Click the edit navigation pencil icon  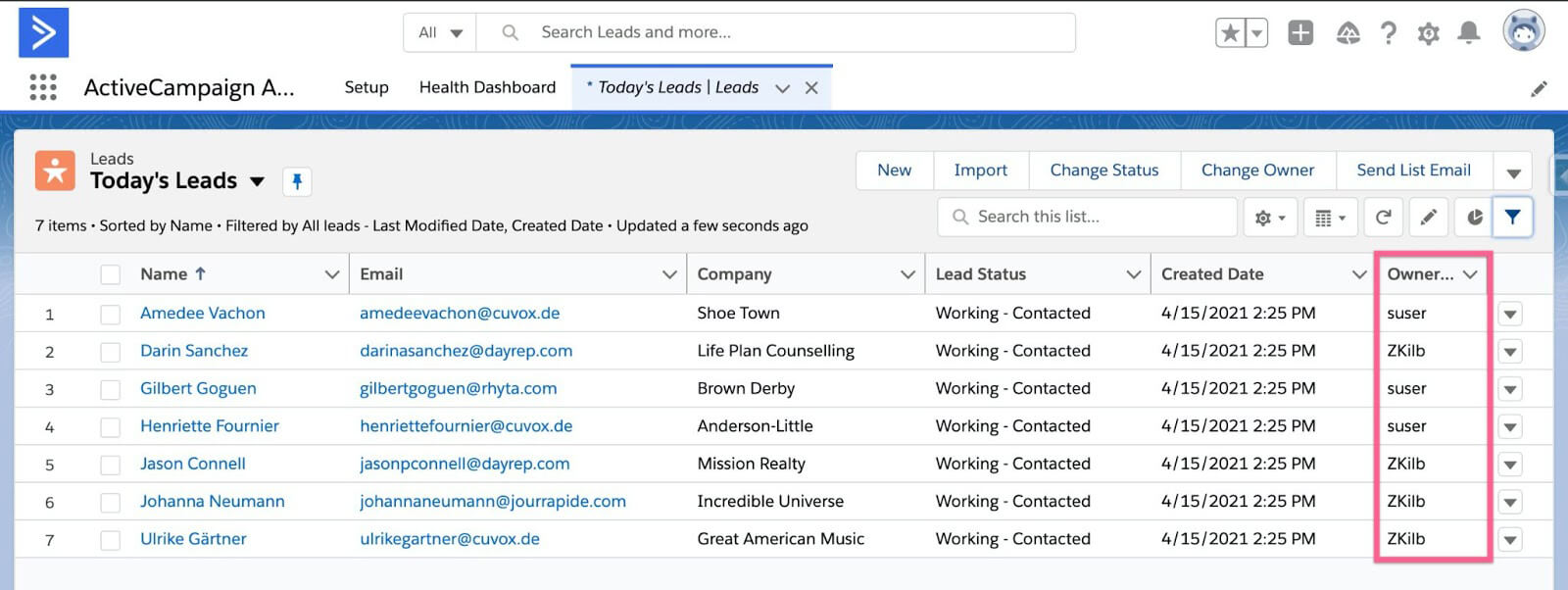1539,88
